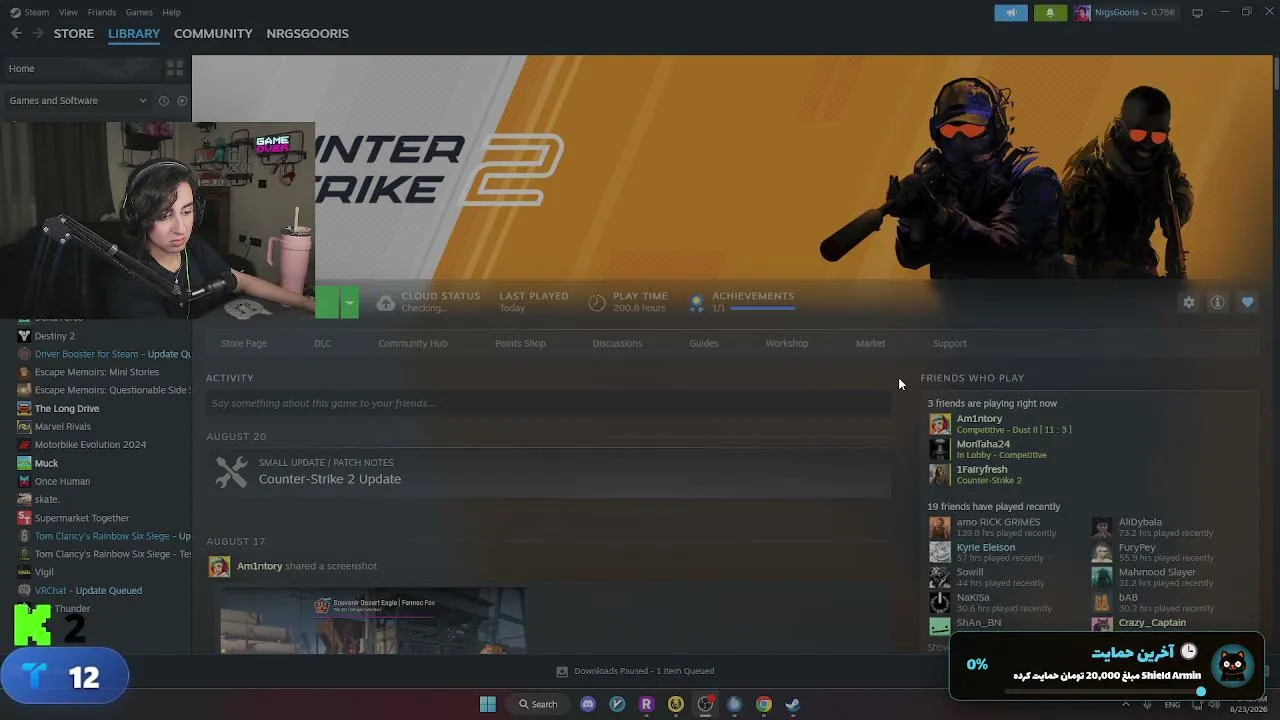This screenshot has height=720, width=1280.
Task: Open Windows Start menu
Action: (488, 704)
